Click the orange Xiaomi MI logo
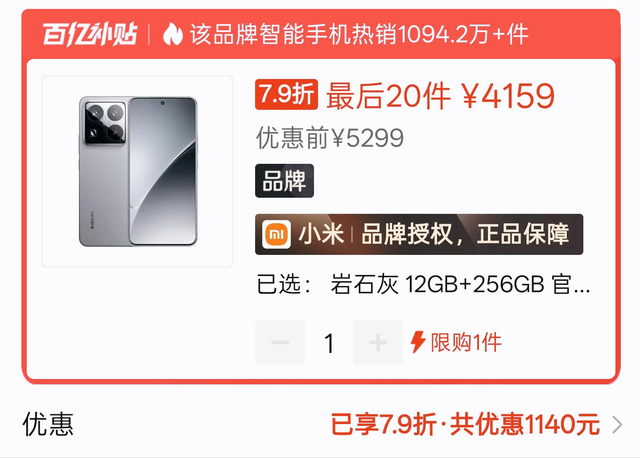Viewport: 640px width, 458px height. (x=276, y=235)
